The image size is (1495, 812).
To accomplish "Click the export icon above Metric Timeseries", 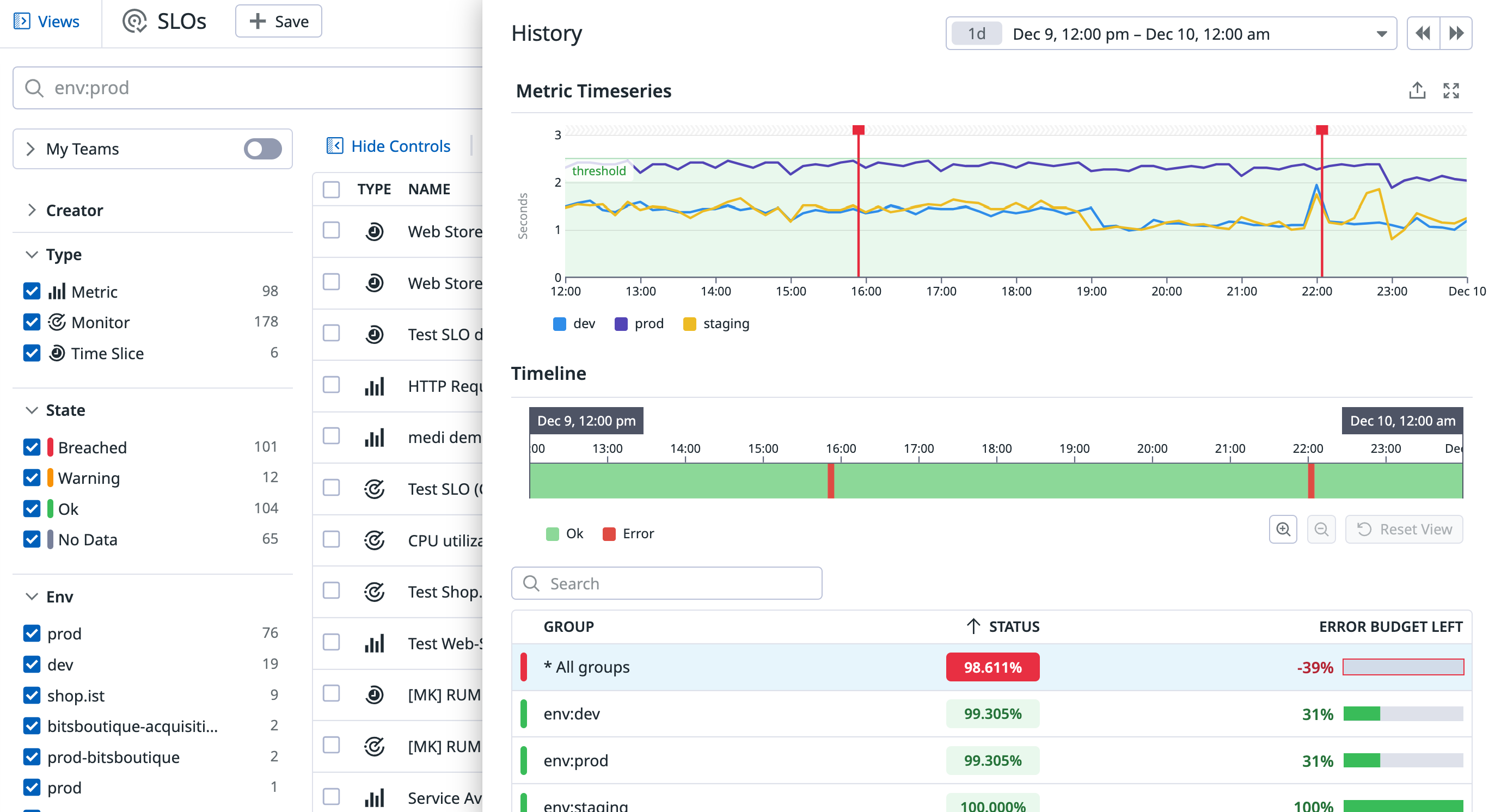I will 1417,90.
